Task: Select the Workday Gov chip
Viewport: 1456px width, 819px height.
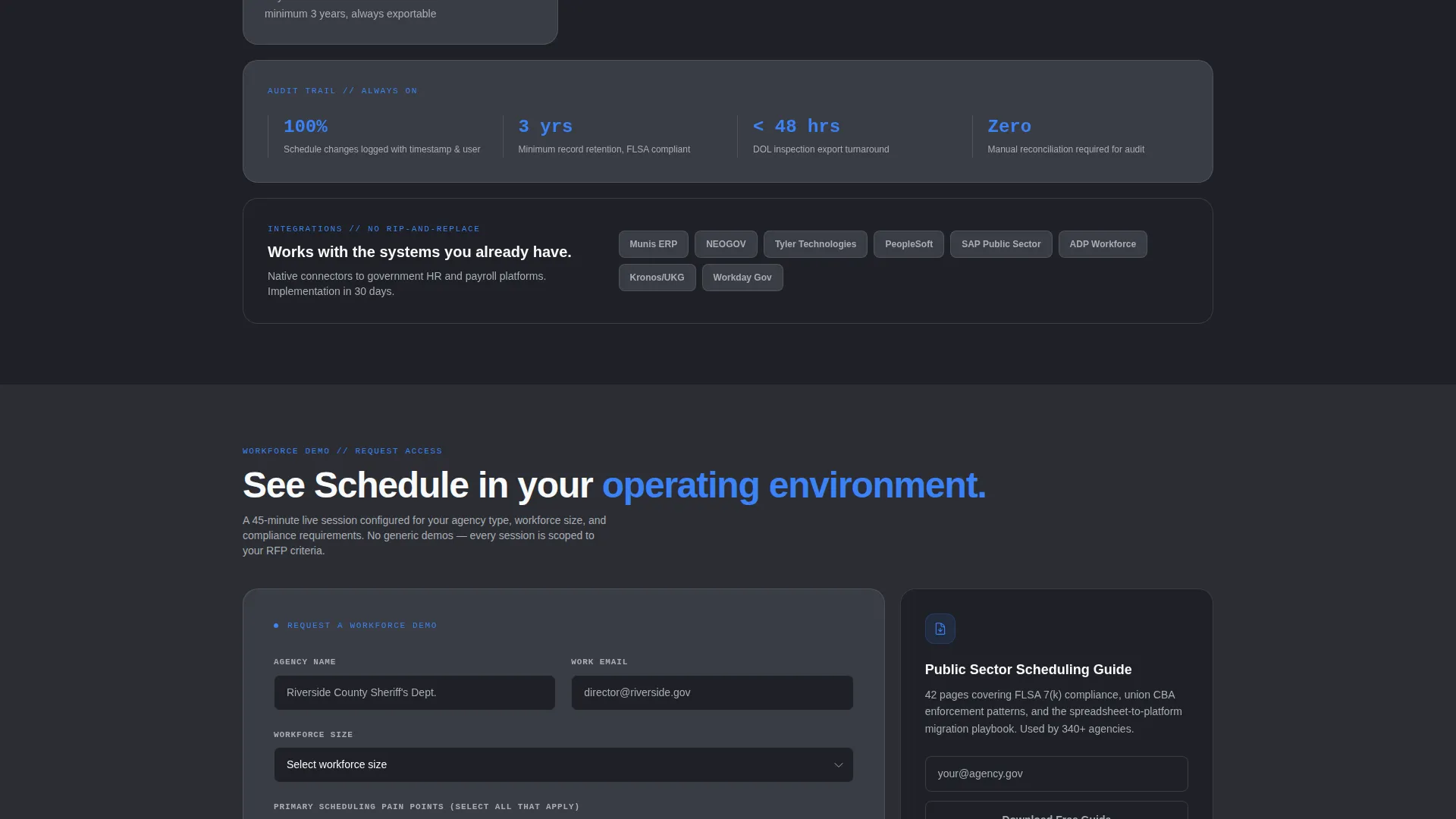Action: tap(742, 278)
